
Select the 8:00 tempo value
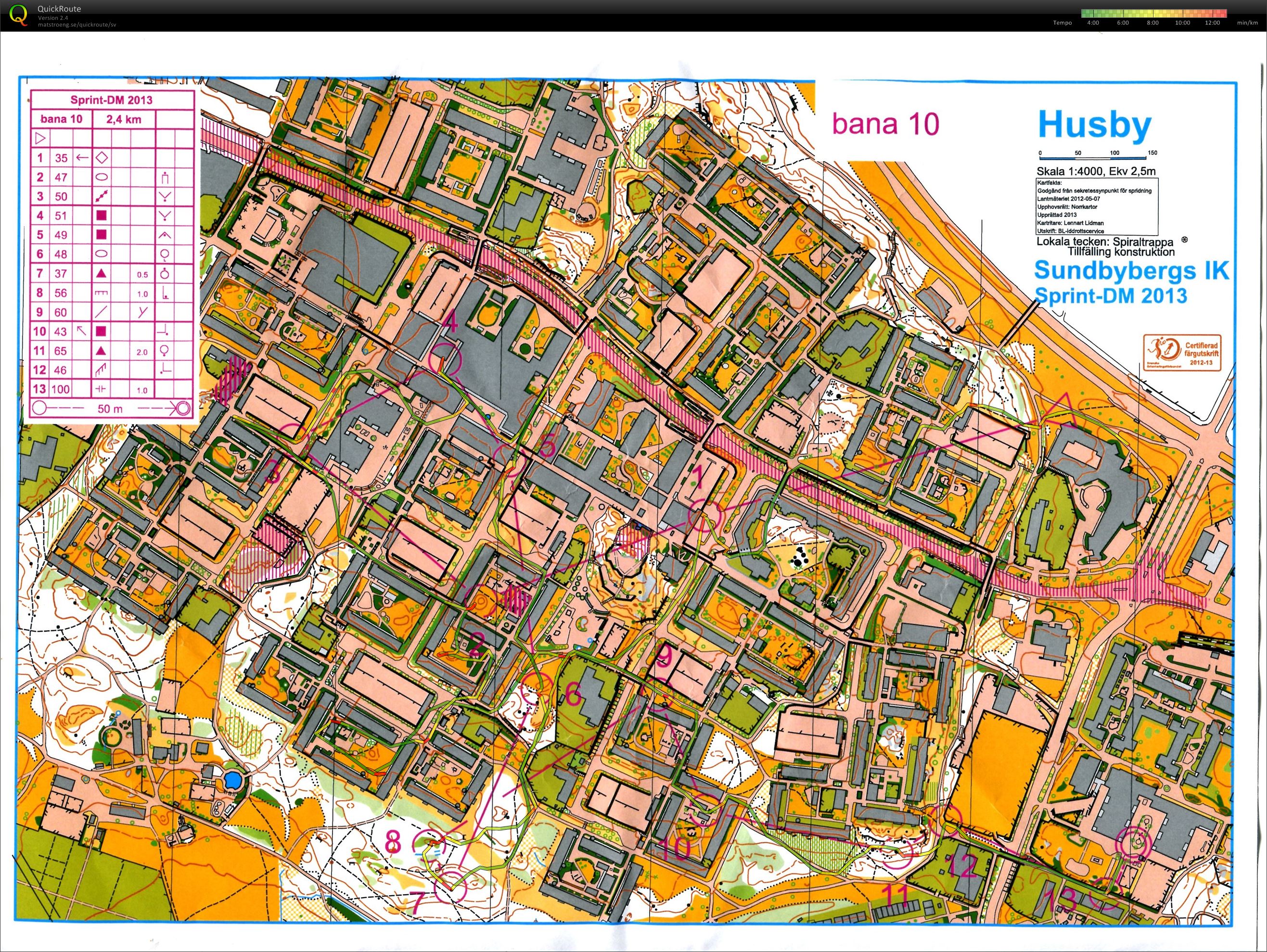(1152, 23)
